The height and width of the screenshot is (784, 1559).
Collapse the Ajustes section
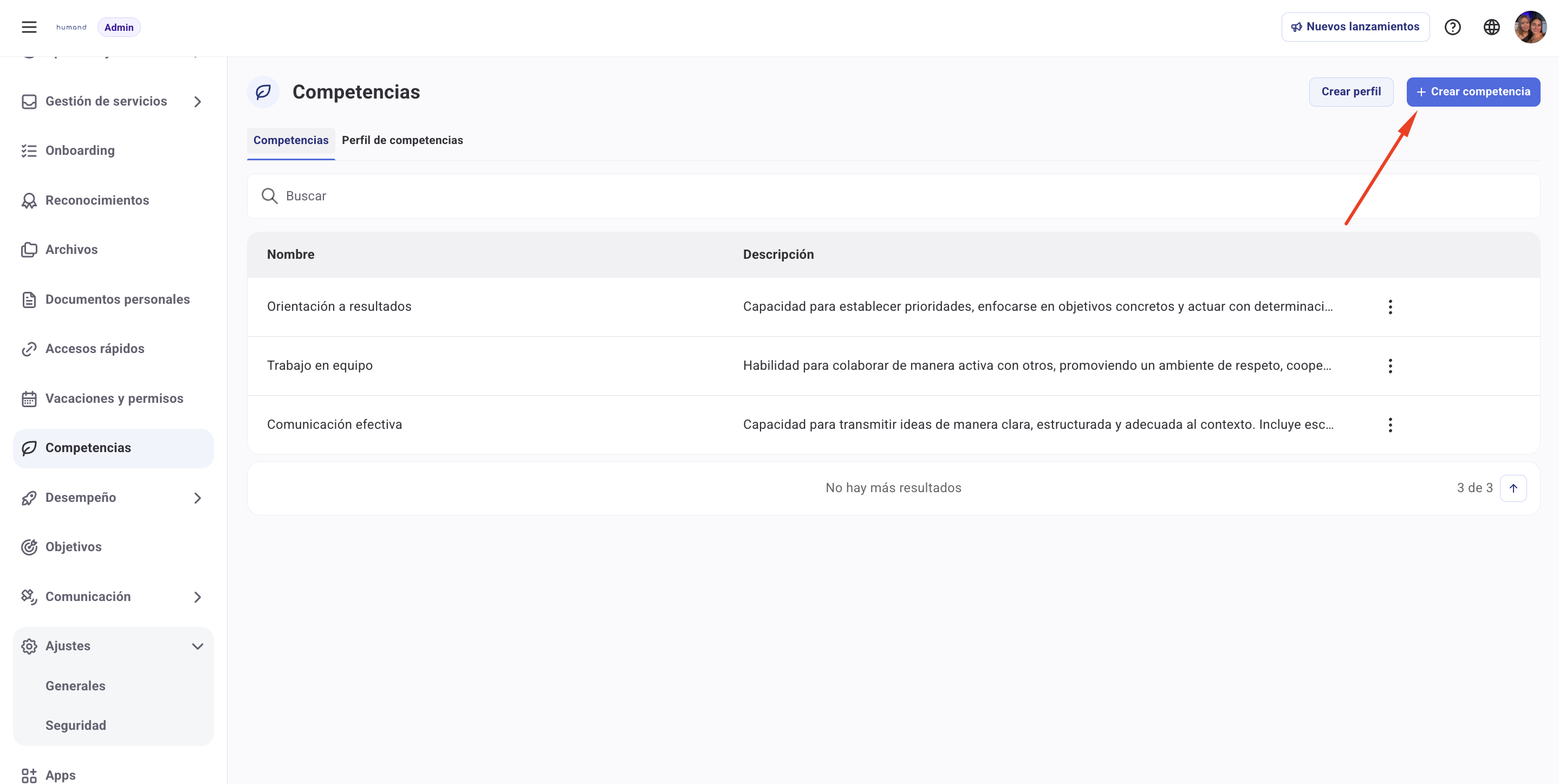[x=197, y=645]
